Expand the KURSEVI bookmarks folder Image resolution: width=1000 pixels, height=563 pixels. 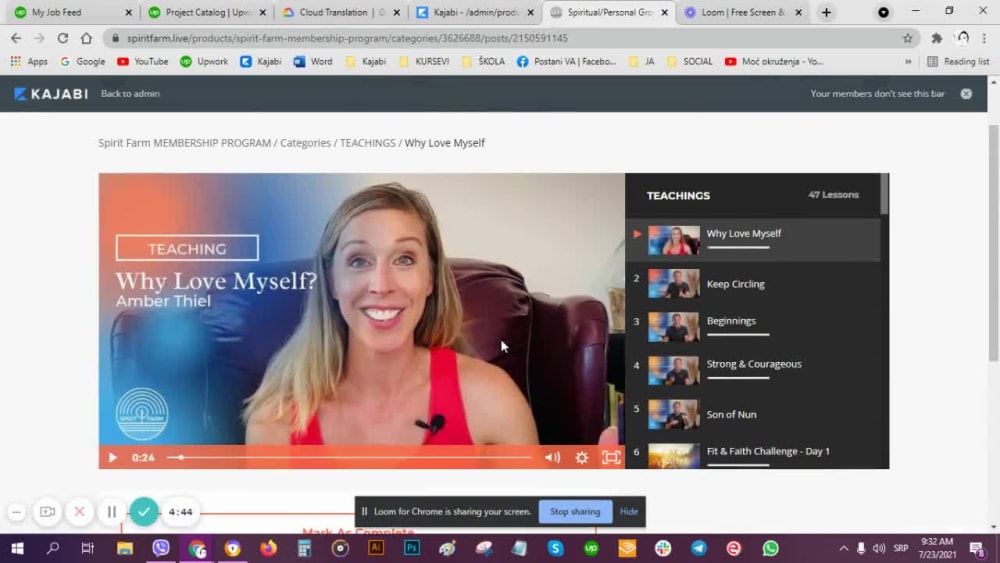423,61
